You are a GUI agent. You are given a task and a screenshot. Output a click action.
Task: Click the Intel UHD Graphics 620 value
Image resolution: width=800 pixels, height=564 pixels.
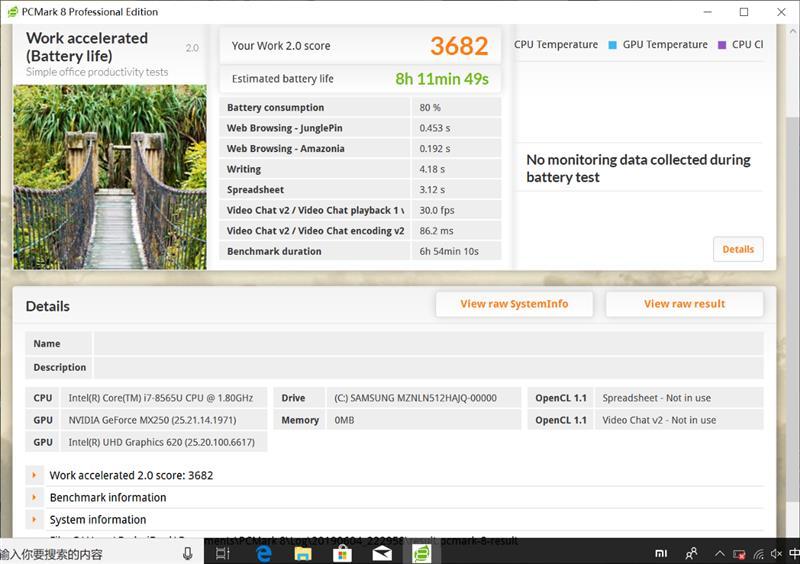[x=161, y=442]
